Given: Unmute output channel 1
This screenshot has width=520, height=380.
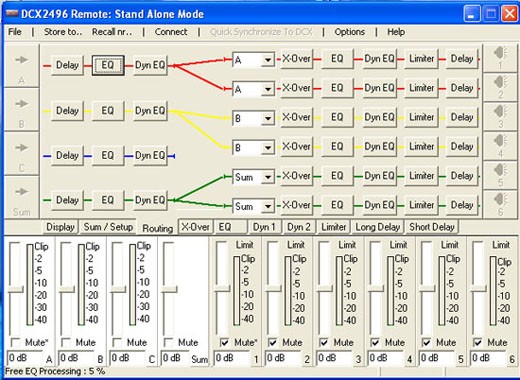Looking at the screenshot, I should coord(225,342).
